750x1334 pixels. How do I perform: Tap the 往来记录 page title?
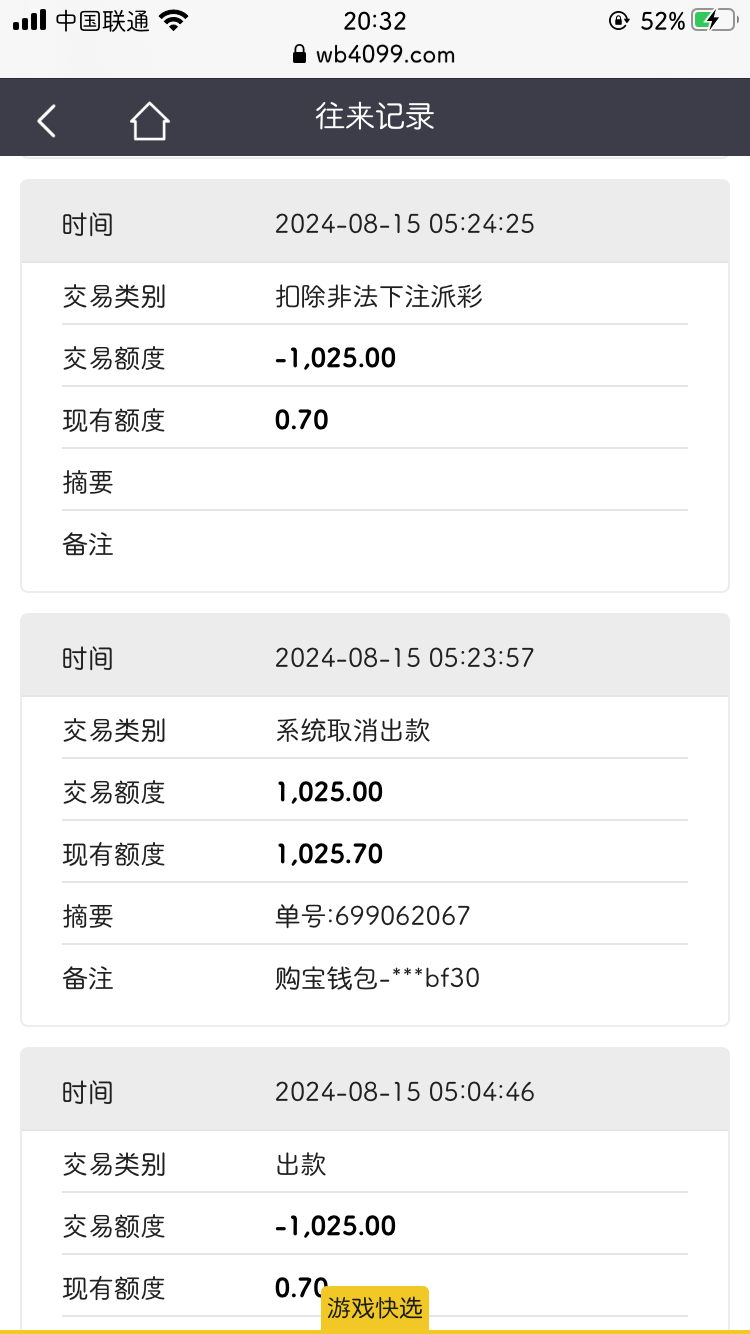coord(375,117)
